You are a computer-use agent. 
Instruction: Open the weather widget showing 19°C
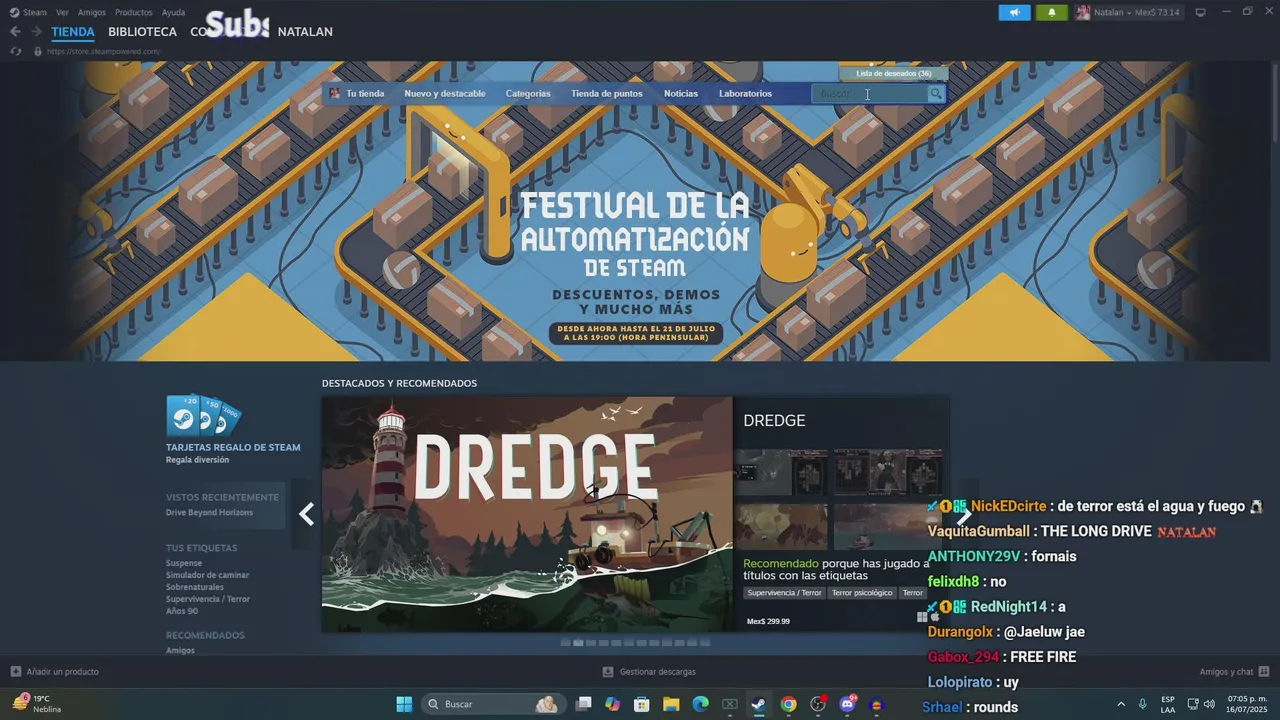tap(36, 704)
